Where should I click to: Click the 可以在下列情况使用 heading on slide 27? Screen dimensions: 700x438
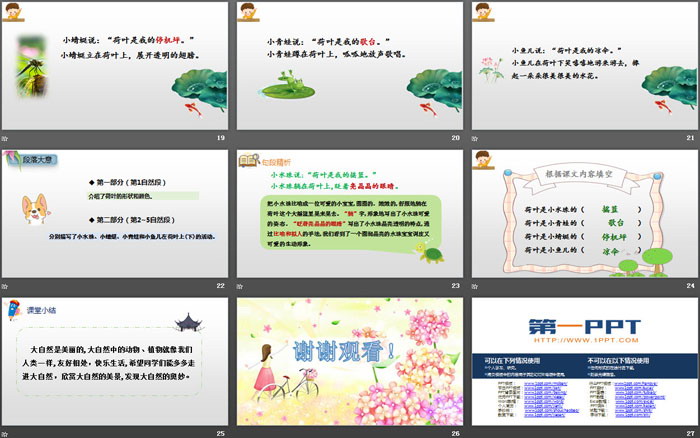click(x=512, y=360)
